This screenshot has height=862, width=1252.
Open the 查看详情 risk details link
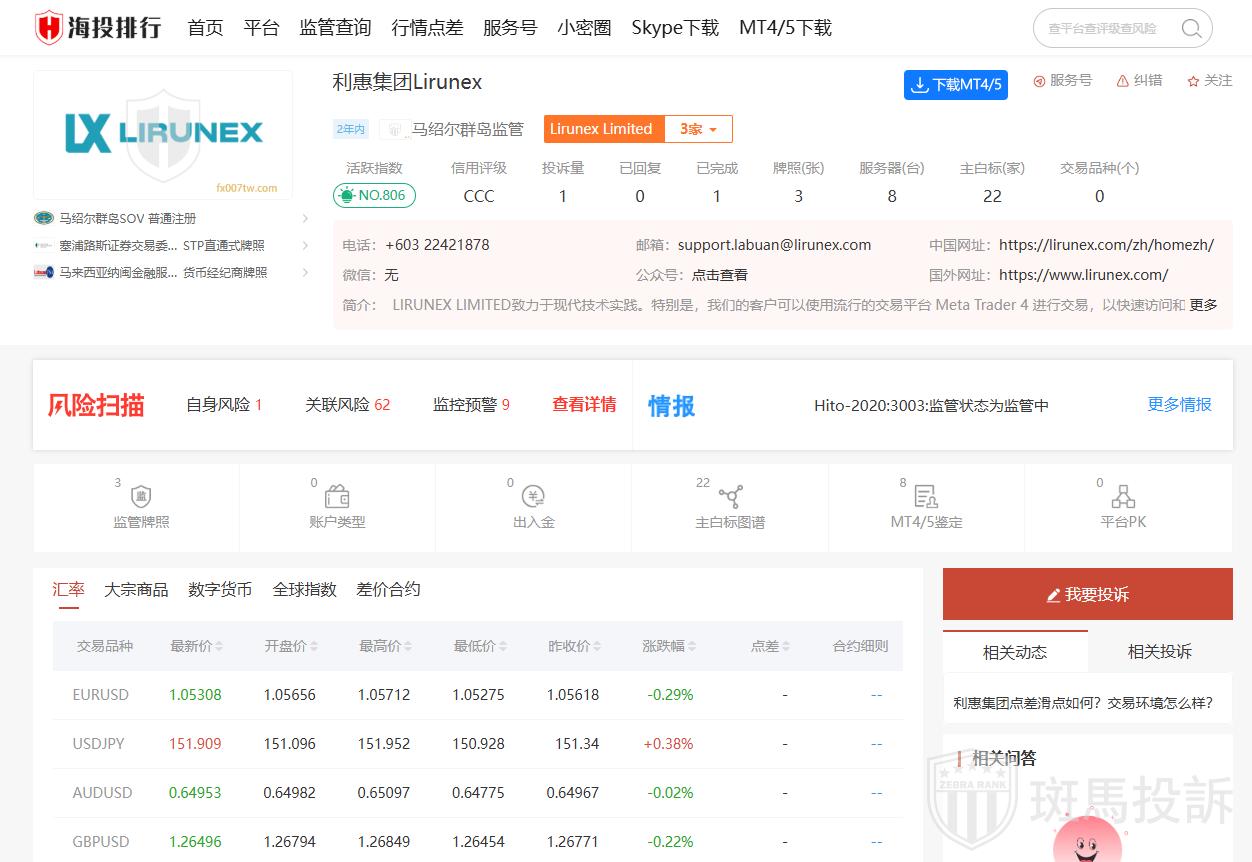click(x=584, y=405)
